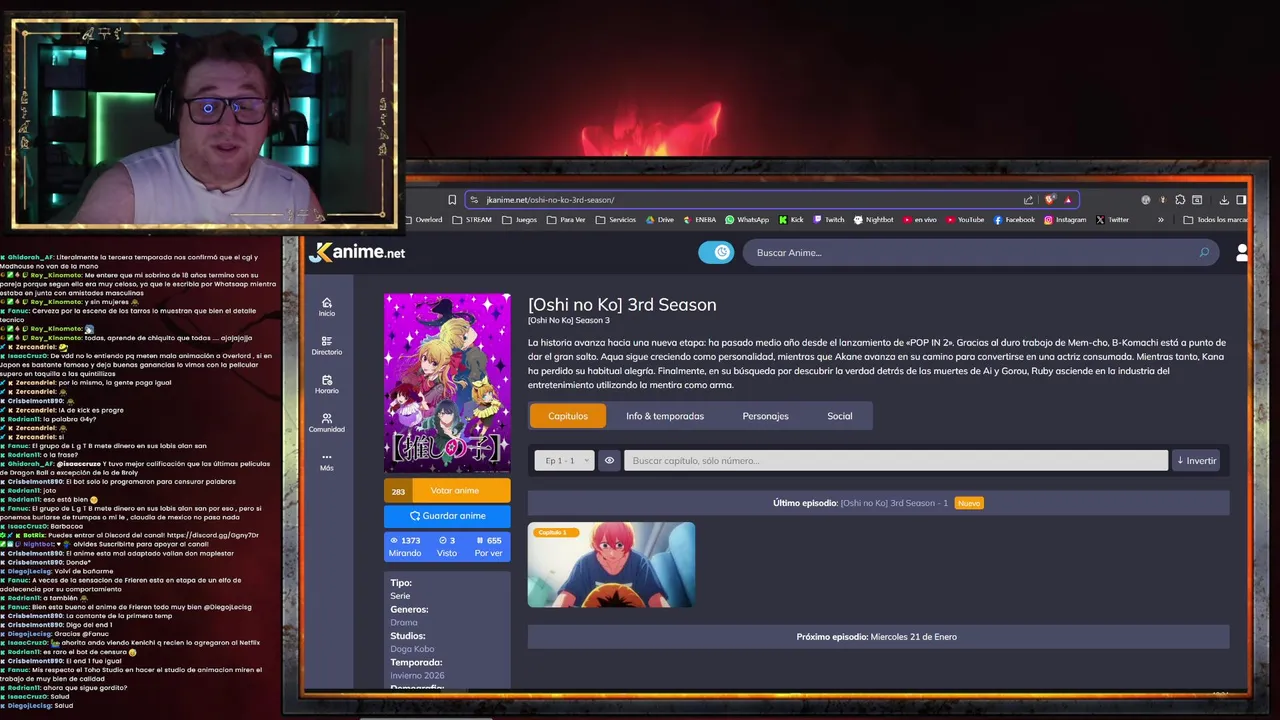This screenshot has width=1280, height=720.
Task: Open the Kick bookmark
Action: click(791, 220)
